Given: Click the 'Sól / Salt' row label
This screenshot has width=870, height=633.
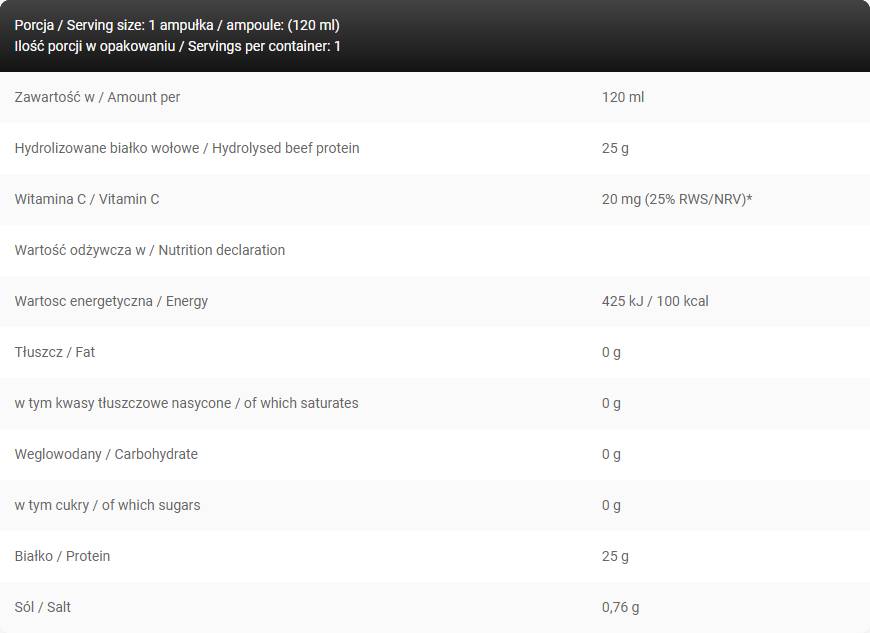Looking at the screenshot, I should pyautogui.click(x=43, y=607).
